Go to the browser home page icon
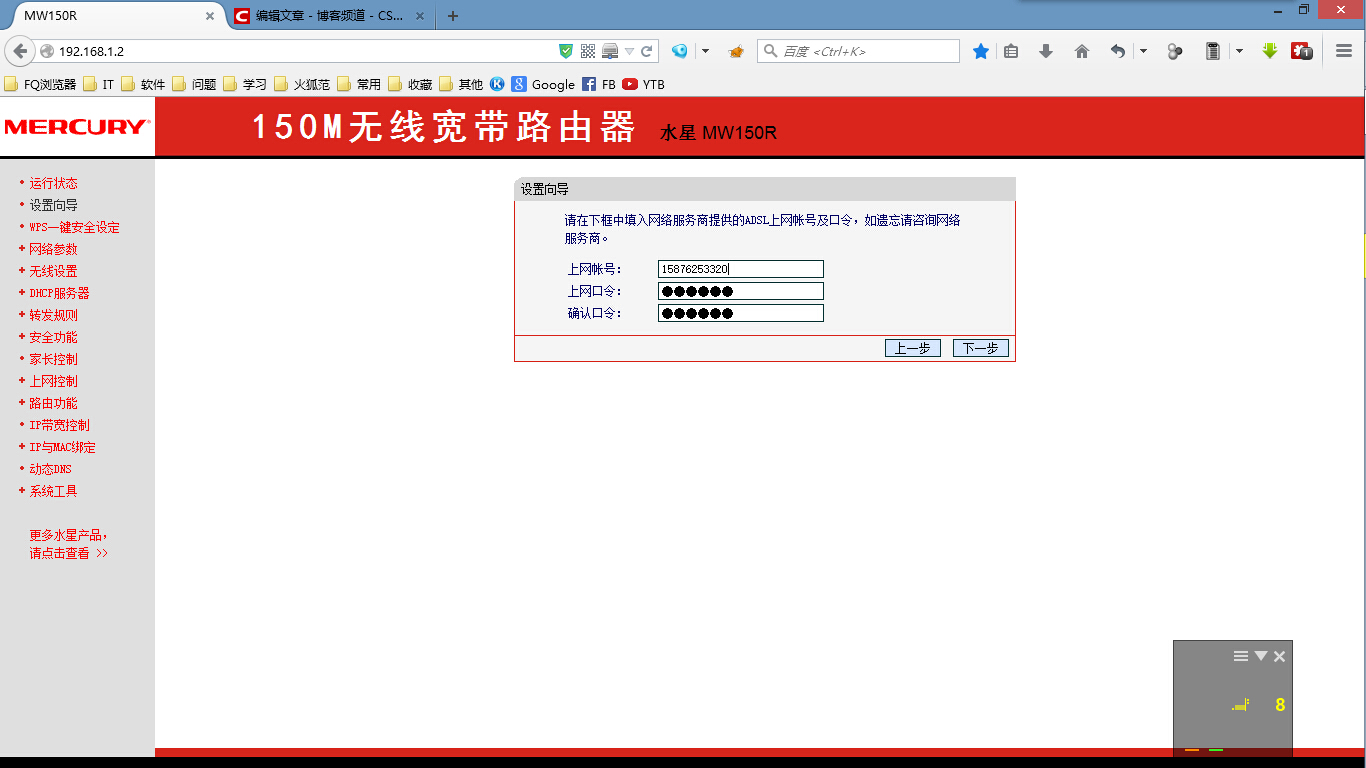The height and width of the screenshot is (768, 1366). [x=1082, y=51]
